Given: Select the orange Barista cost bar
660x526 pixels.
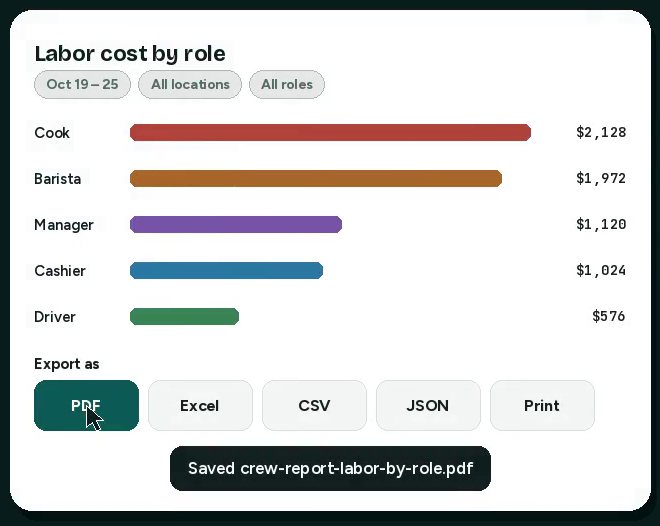Looking at the screenshot, I should (316, 178).
